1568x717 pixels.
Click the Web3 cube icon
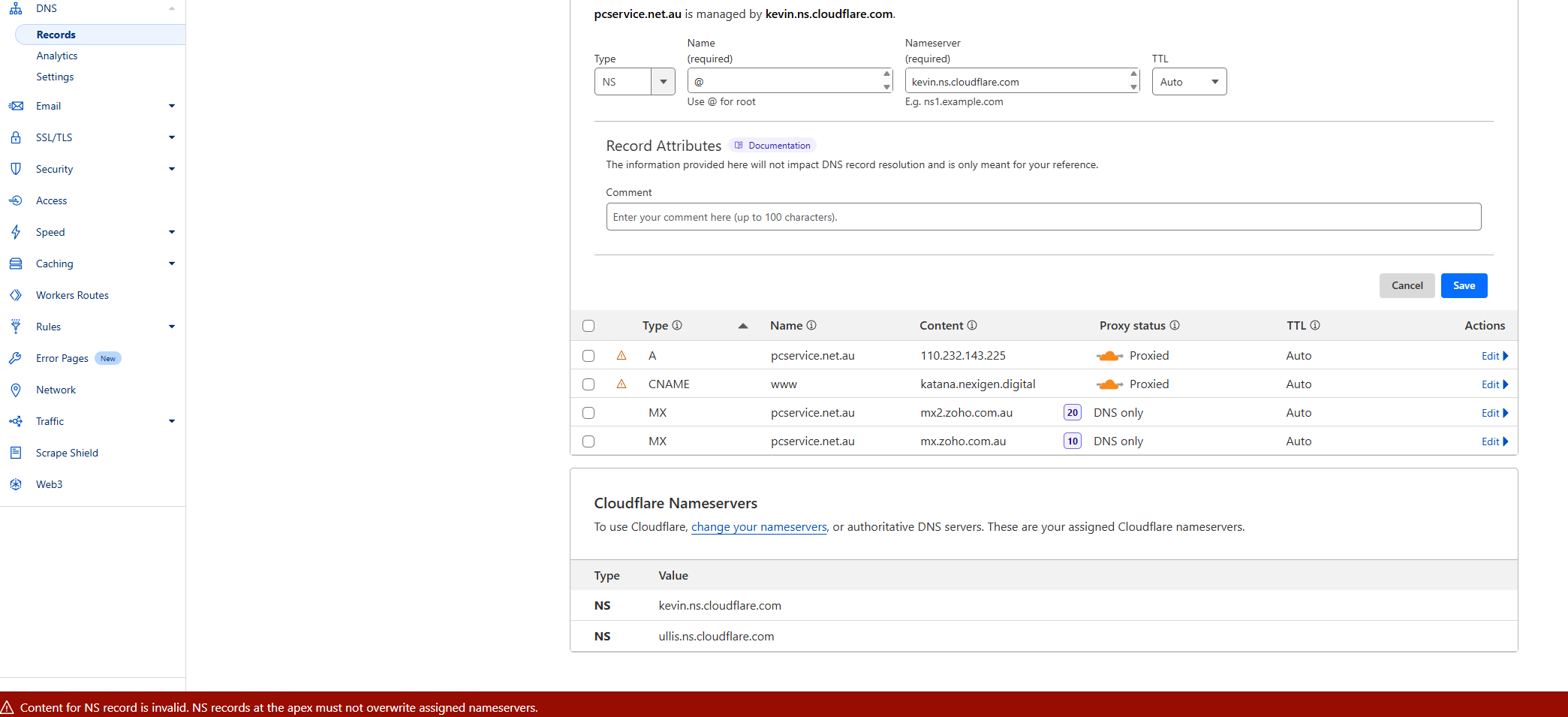pos(16,484)
